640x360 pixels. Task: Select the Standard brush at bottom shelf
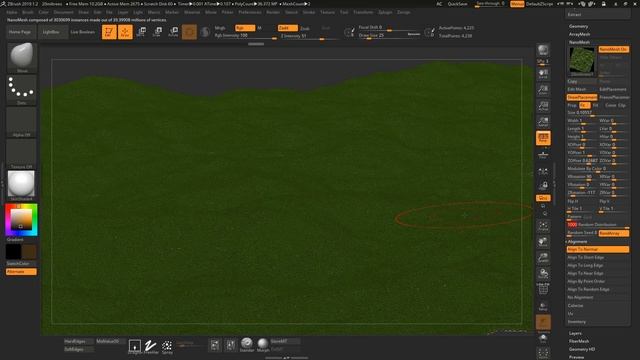(247, 345)
